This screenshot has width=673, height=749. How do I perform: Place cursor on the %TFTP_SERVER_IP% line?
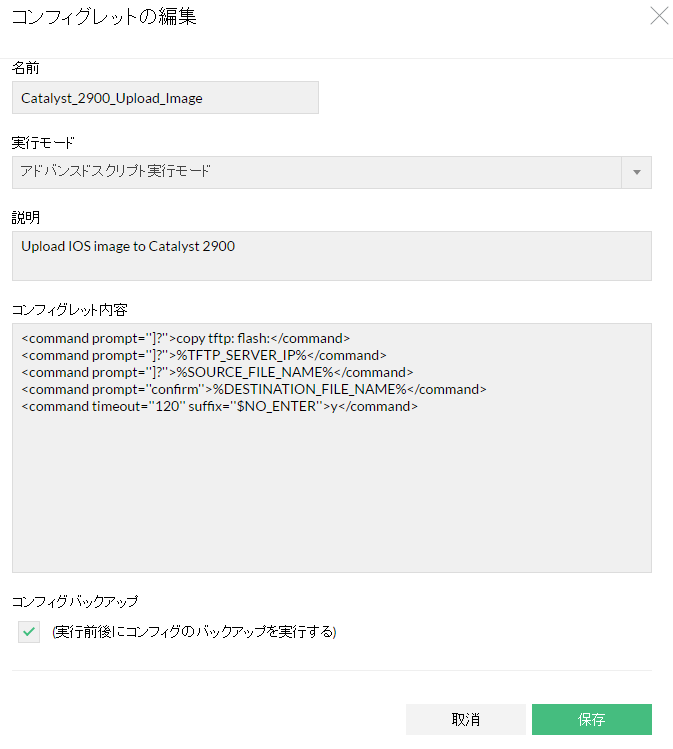coord(203,355)
